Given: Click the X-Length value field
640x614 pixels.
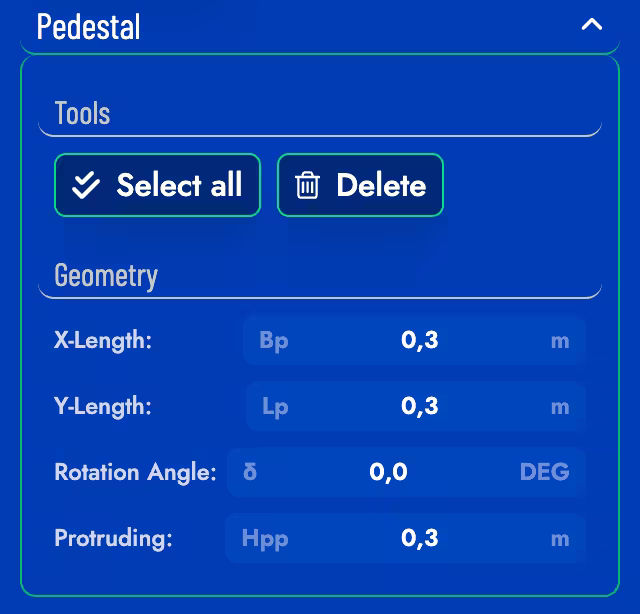Looking at the screenshot, I should [x=419, y=340].
